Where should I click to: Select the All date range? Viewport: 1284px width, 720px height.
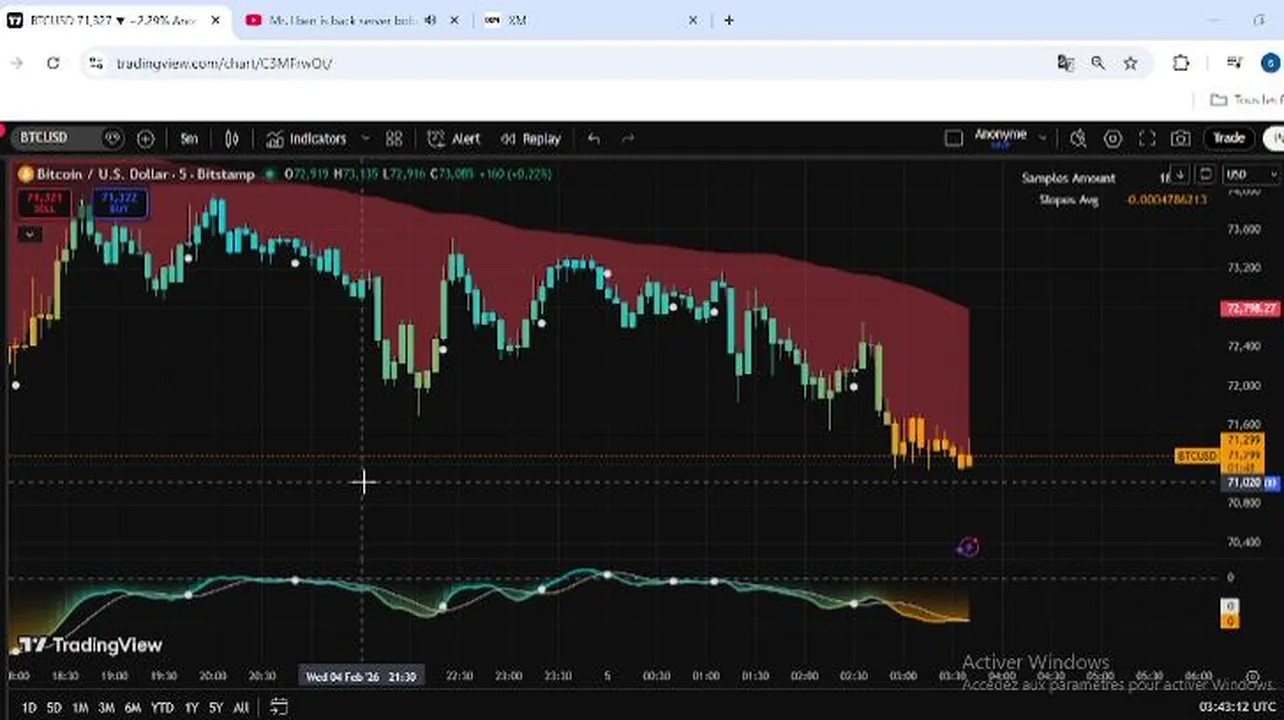[x=241, y=707]
